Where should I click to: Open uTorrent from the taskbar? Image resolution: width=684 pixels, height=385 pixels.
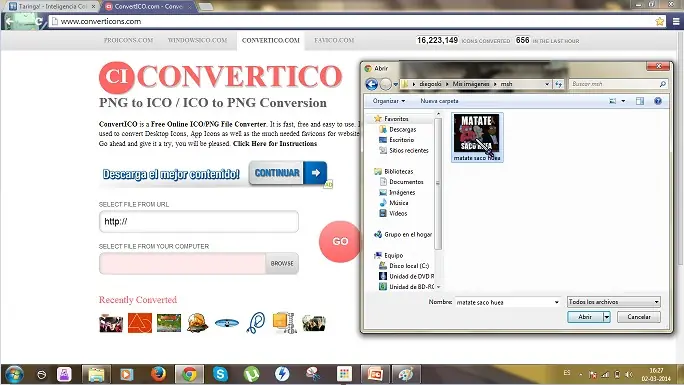[251, 374]
